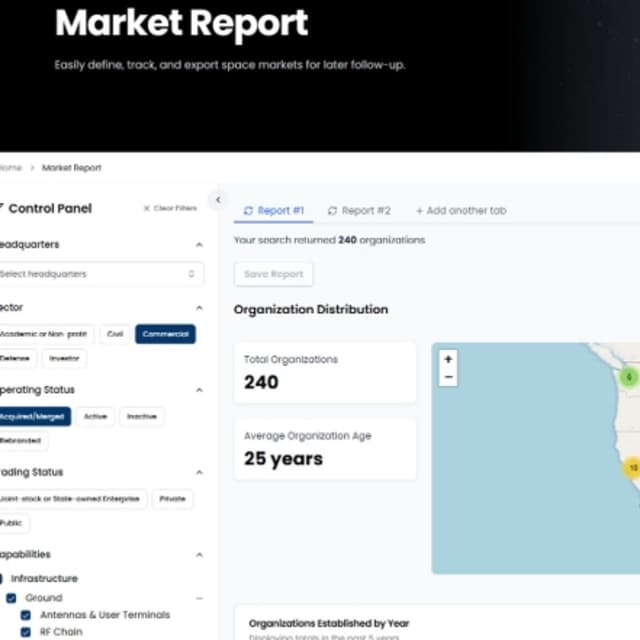Switch to the Report #1 tab
The height and width of the screenshot is (640, 640).
[273, 211]
